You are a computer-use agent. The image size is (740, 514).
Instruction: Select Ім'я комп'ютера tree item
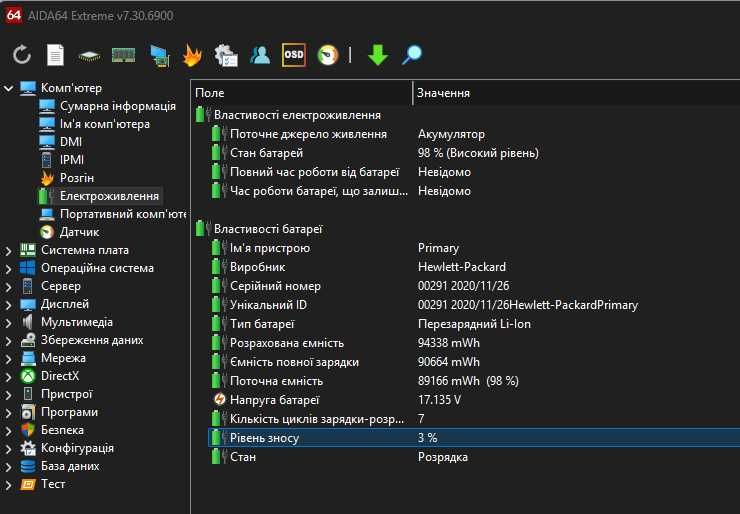(104, 124)
